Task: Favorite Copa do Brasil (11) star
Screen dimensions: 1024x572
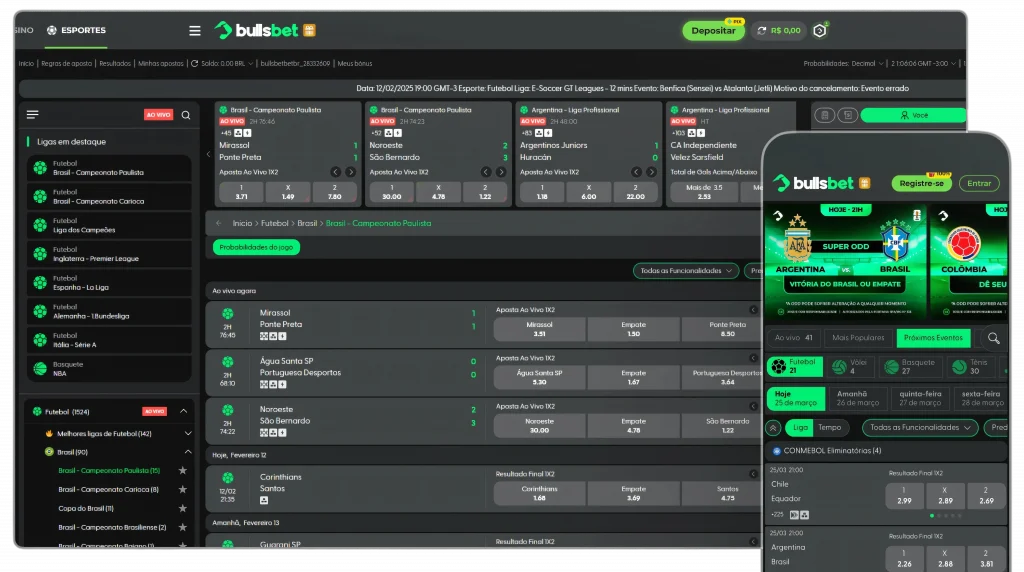Action: (183, 508)
